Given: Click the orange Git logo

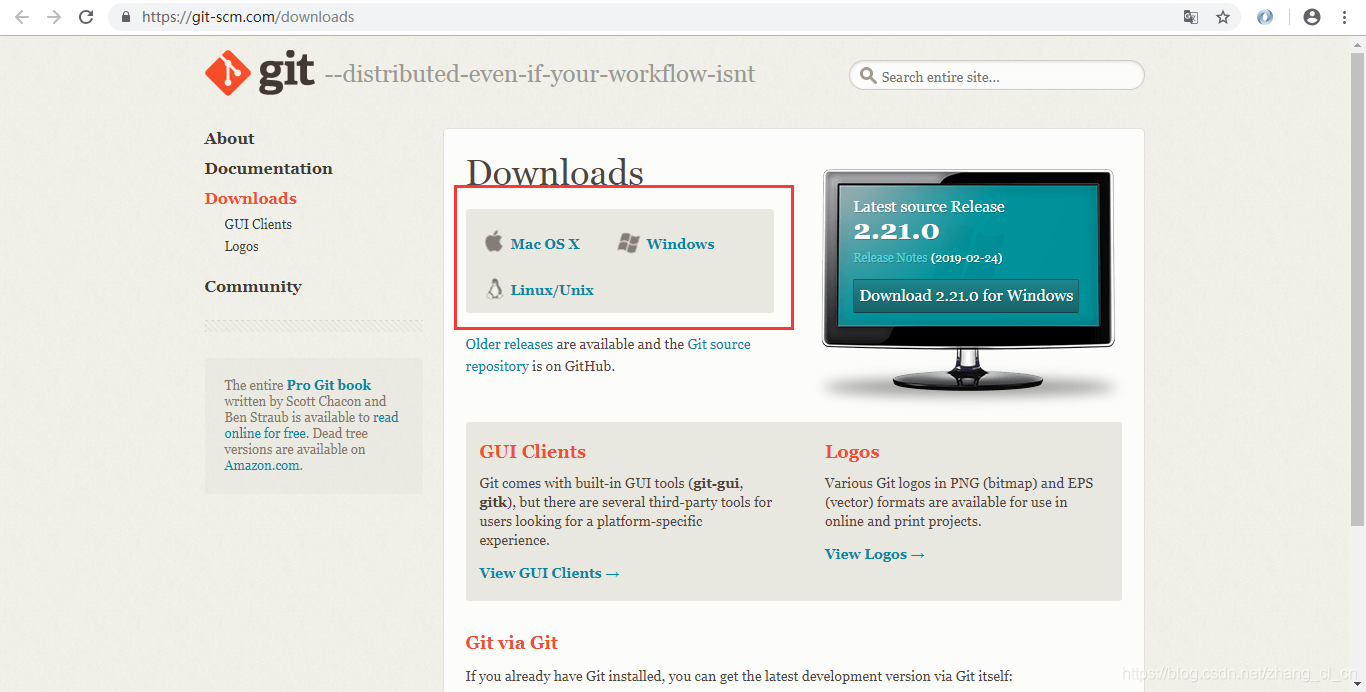Looking at the screenshot, I should click(x=226, y=73).
